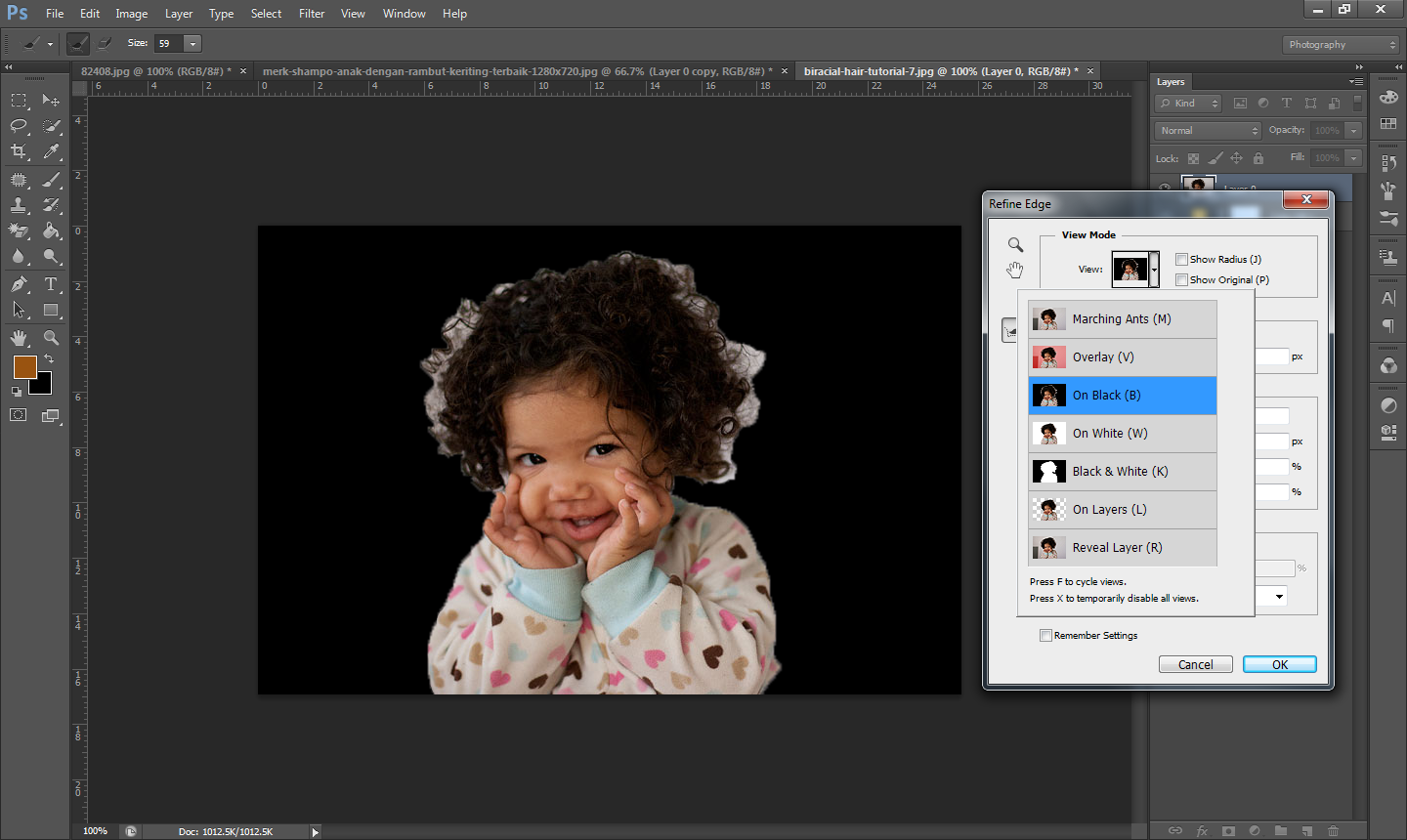This screenshot has width=1407, height=840.
Task: Open the Filter menu
Action: (312, 13)
